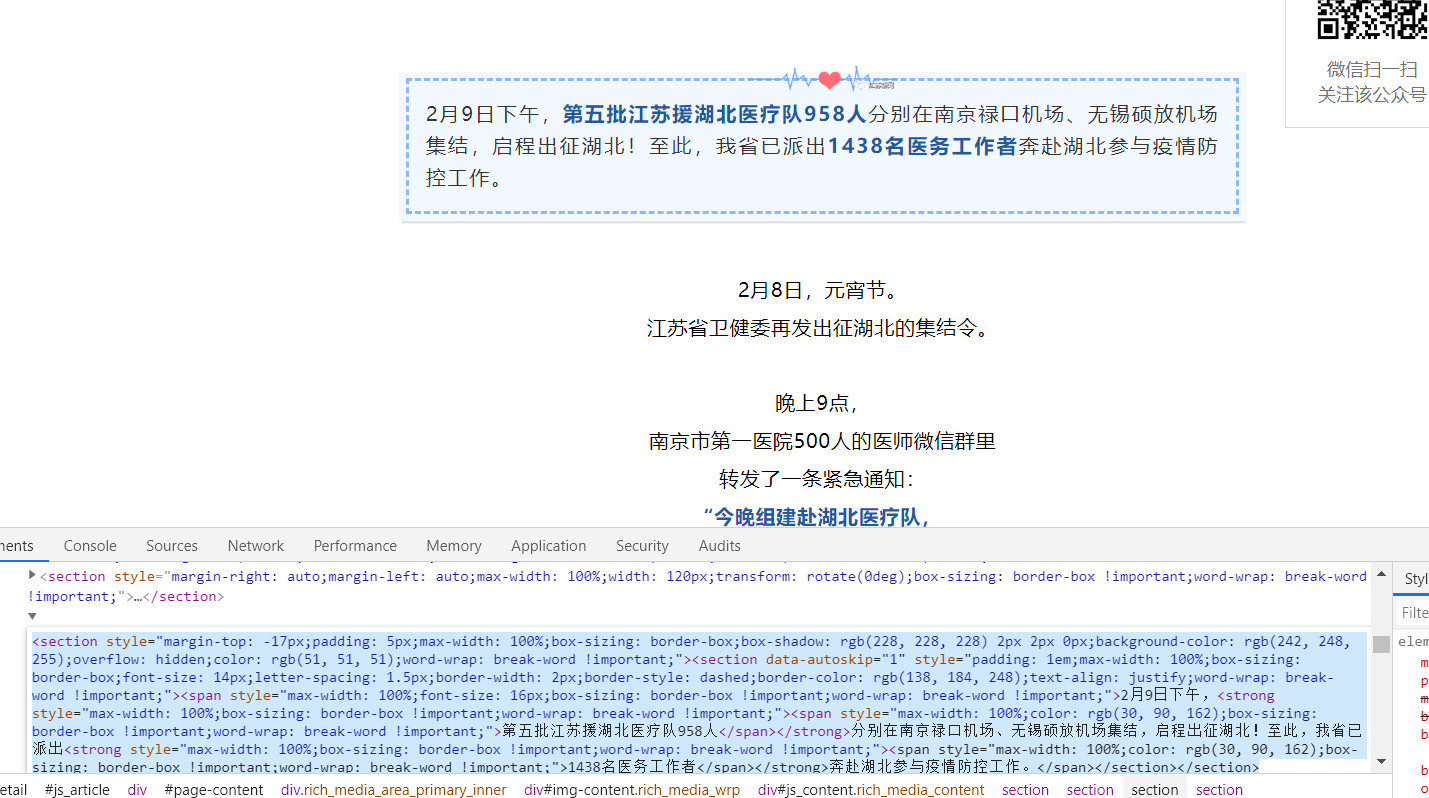This screenshot has width=1429, height=798.
Task: Click 1438名医务工作者 text in the DOM source
Action: click(631, 767)
